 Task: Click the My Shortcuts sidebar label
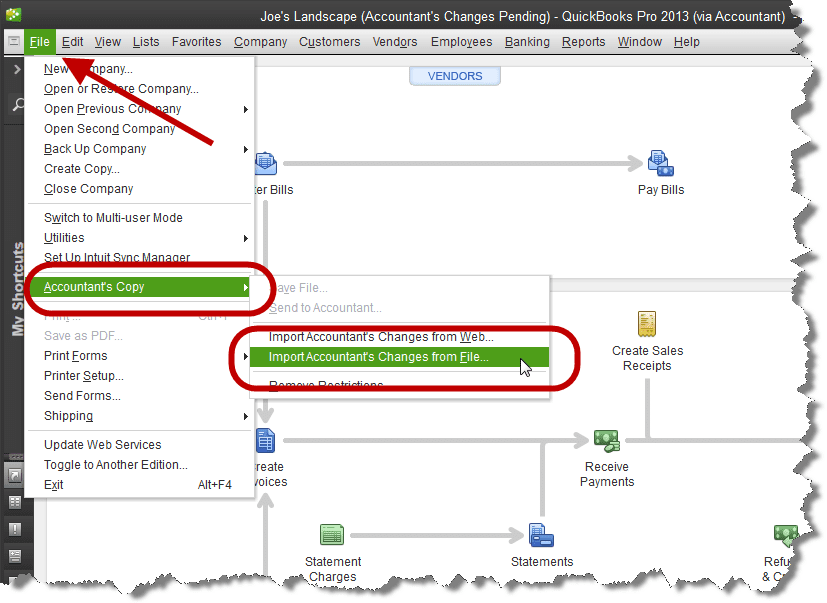pos(18,289)
